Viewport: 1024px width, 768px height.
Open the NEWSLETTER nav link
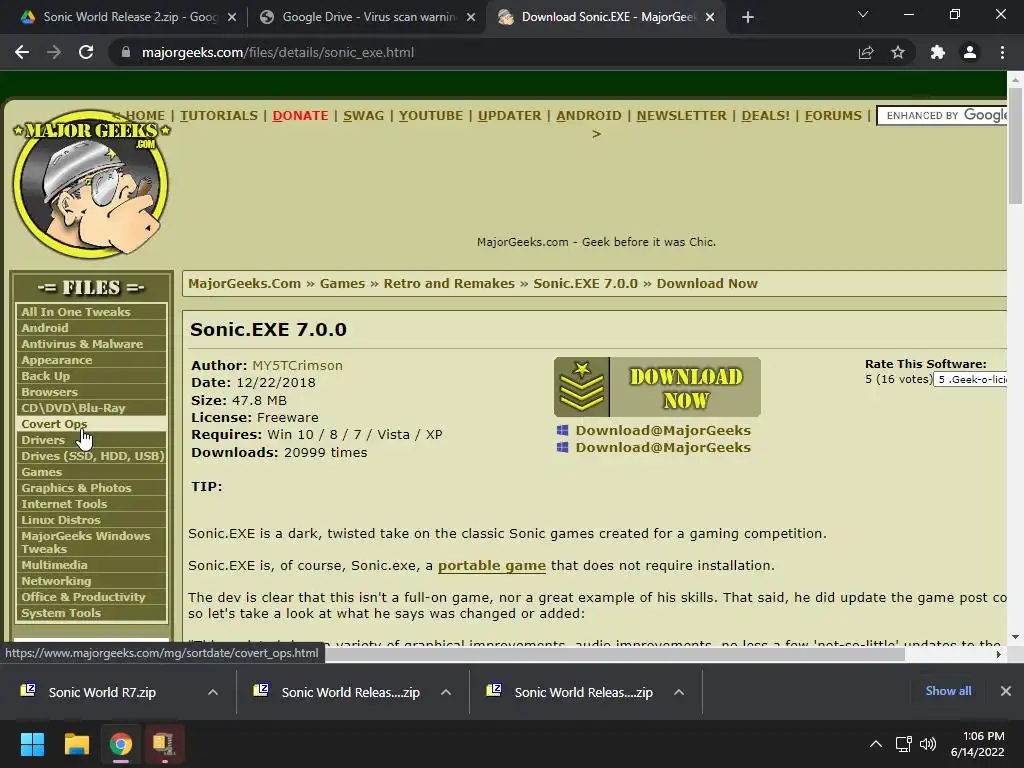[x=681, y=116]
